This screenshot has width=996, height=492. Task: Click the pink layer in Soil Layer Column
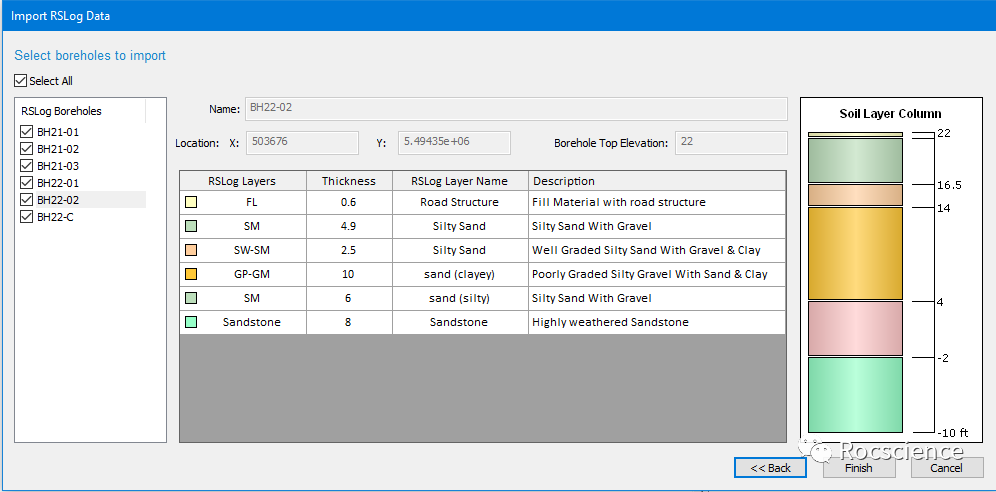(855, 328)
